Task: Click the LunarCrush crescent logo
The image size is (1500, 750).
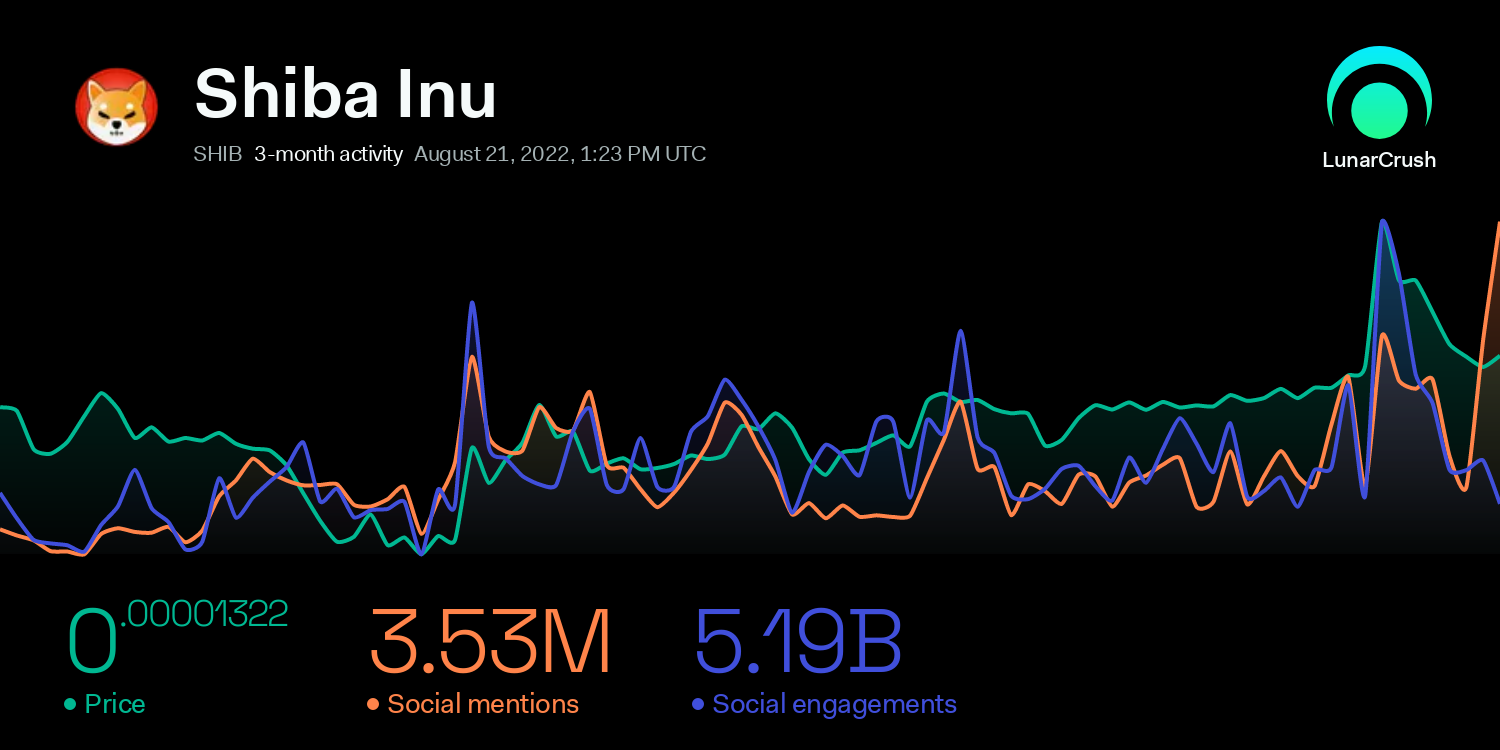Action: coord(1379,94)
